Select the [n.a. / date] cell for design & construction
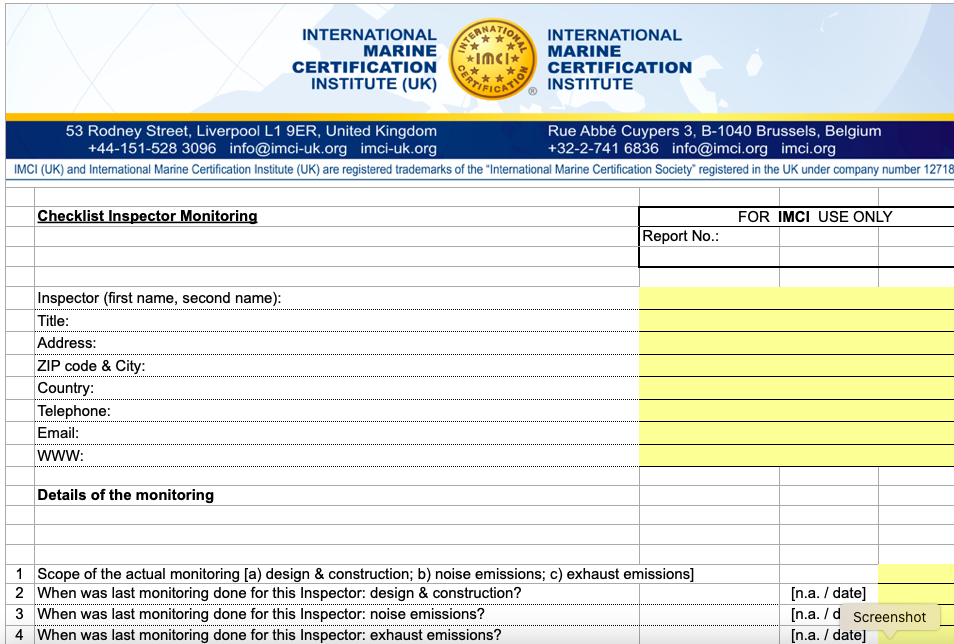The height and width of the screenshot is (644, 954). coord(828,594)
